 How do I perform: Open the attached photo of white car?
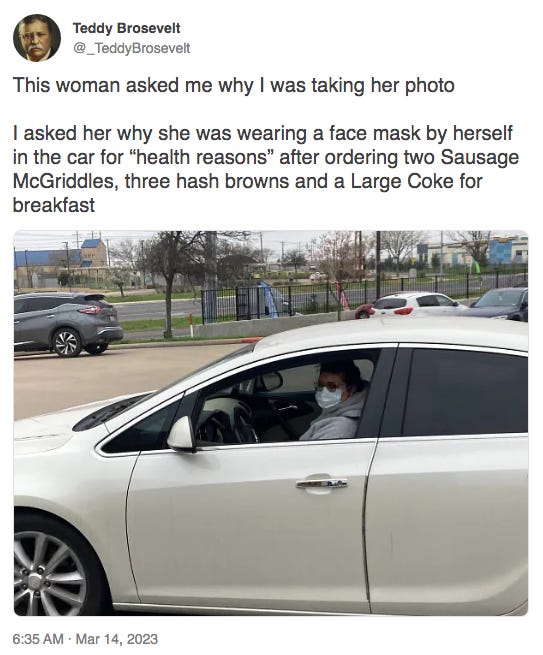[x=271, y=423]
